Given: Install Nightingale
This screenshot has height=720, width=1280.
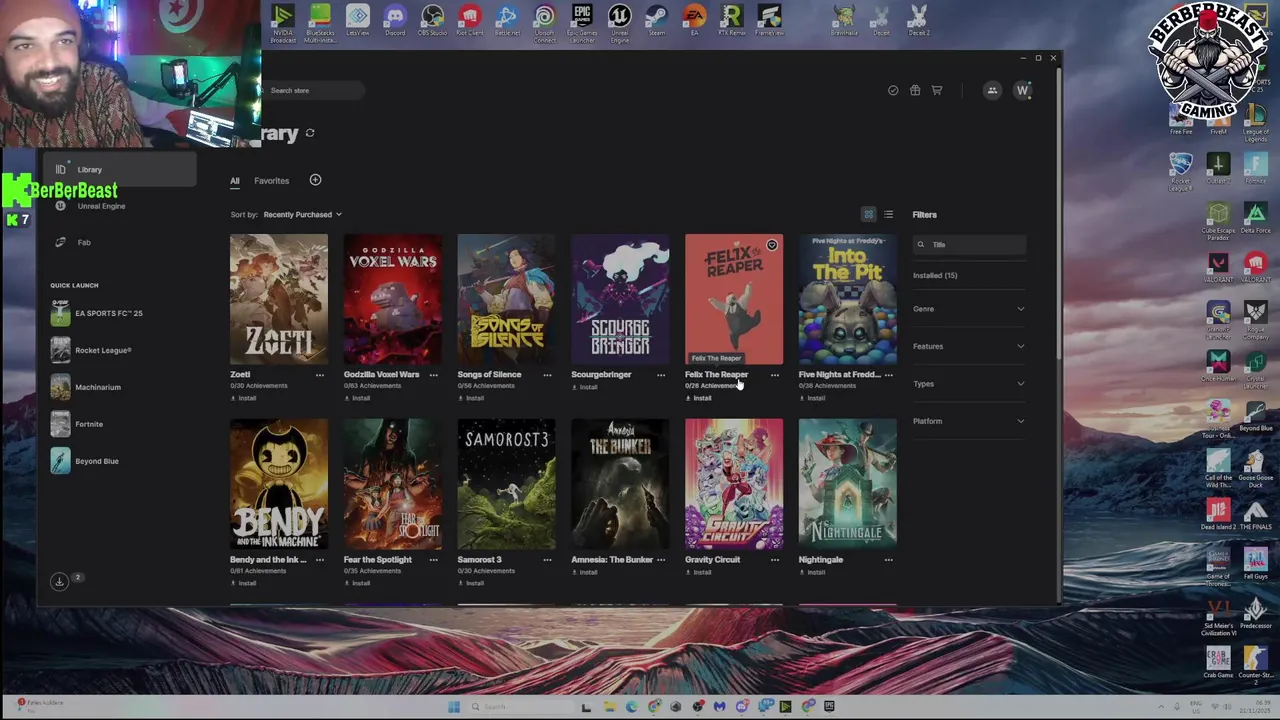Looking at the screenshot, I should (x=812, y=572).
